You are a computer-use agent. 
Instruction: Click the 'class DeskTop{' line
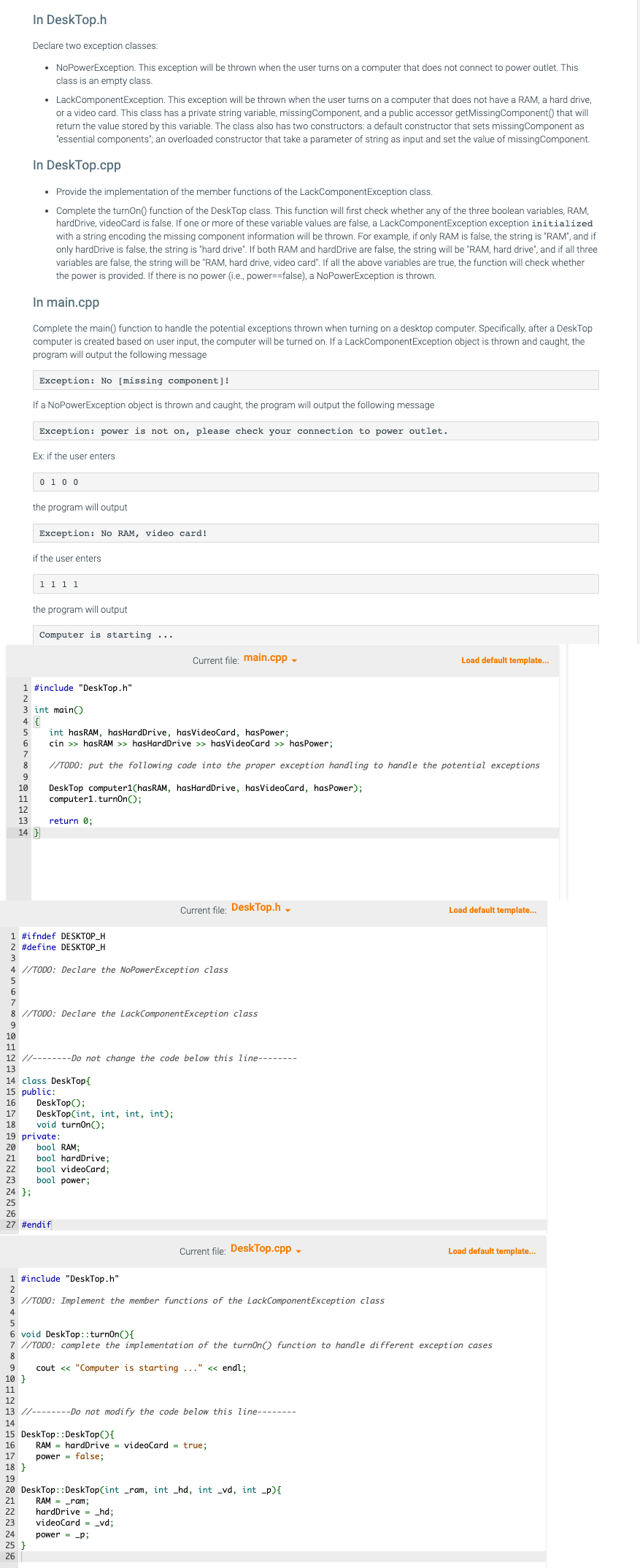coord(56,1081)
